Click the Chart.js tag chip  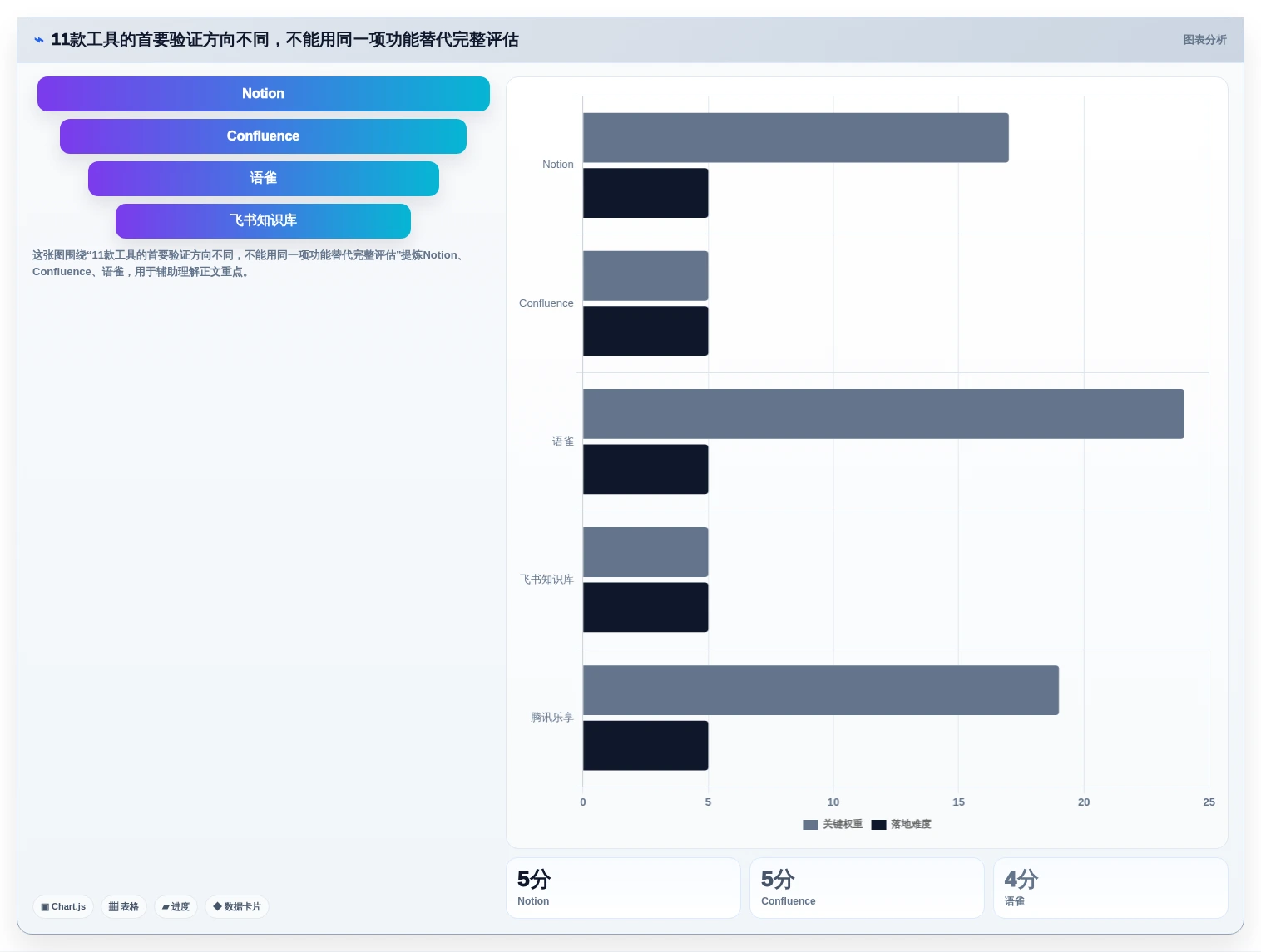coord(63,907)
